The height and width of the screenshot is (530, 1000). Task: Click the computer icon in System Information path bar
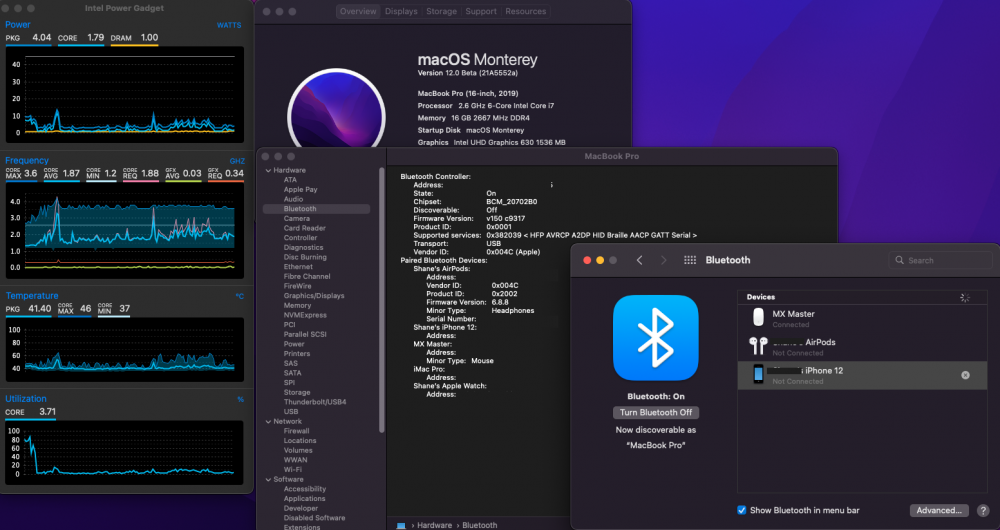[401, 526]
